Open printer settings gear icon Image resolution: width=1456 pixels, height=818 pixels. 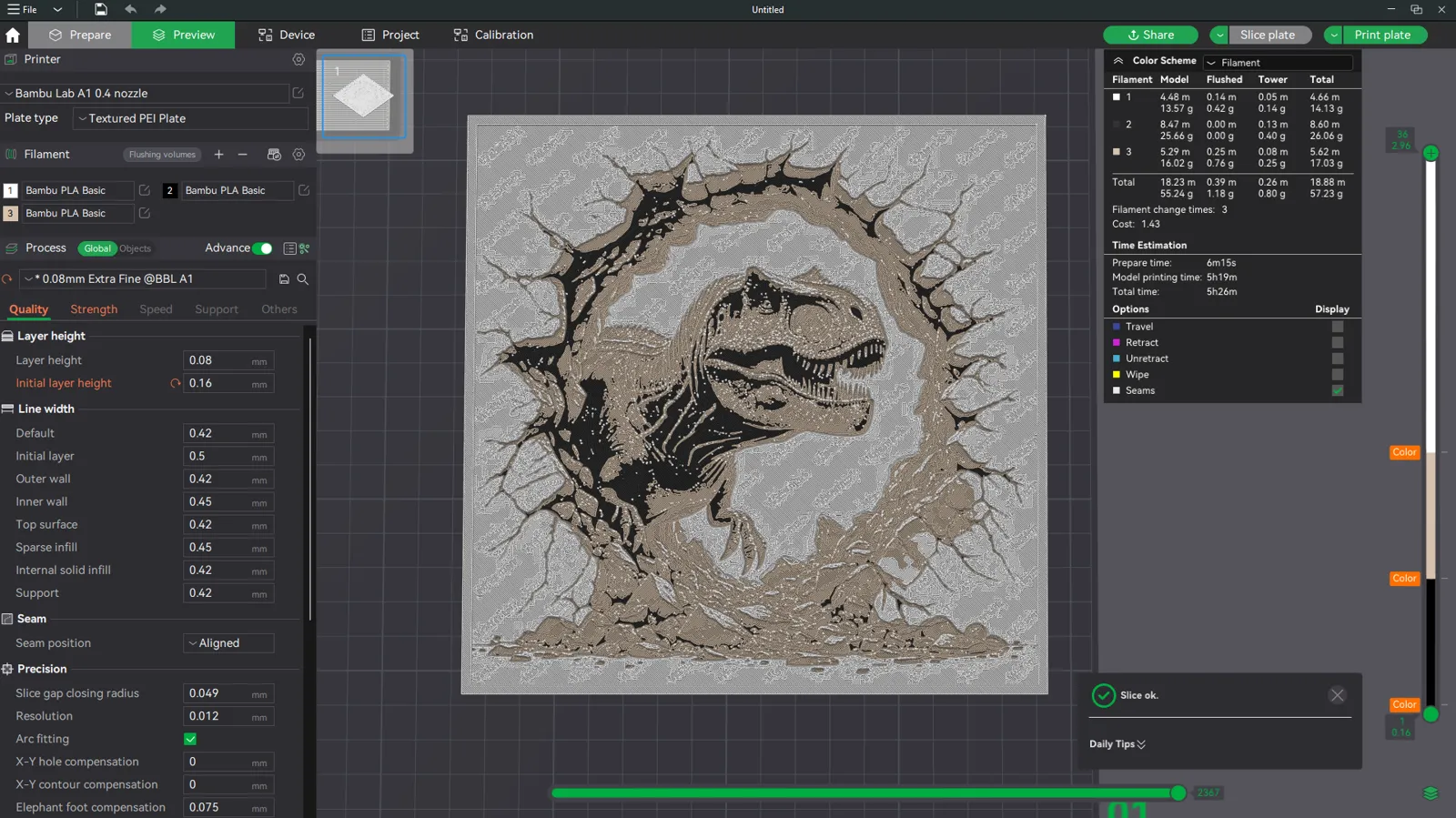tap(298, 59)
